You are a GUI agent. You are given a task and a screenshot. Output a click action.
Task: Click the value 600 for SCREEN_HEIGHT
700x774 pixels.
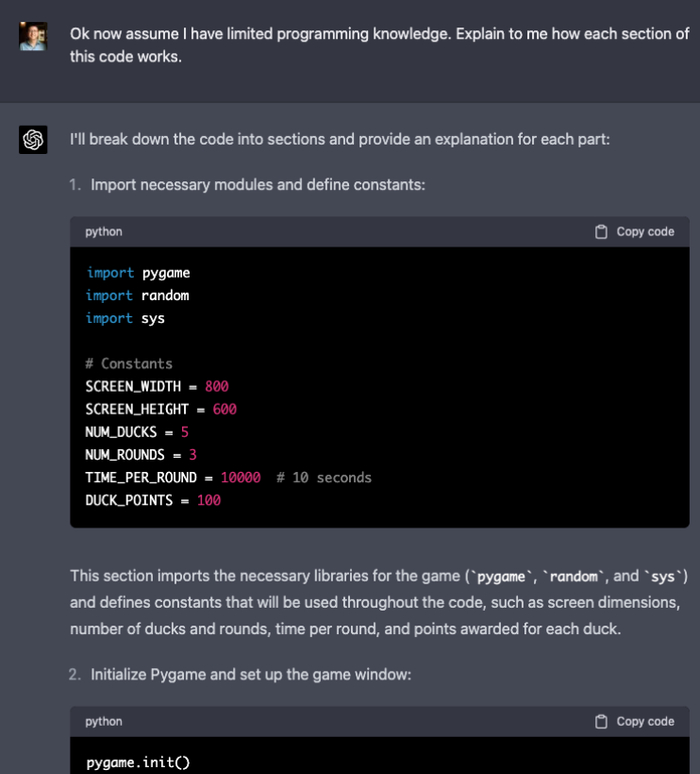pyautogui.click(x=225, y=409)
